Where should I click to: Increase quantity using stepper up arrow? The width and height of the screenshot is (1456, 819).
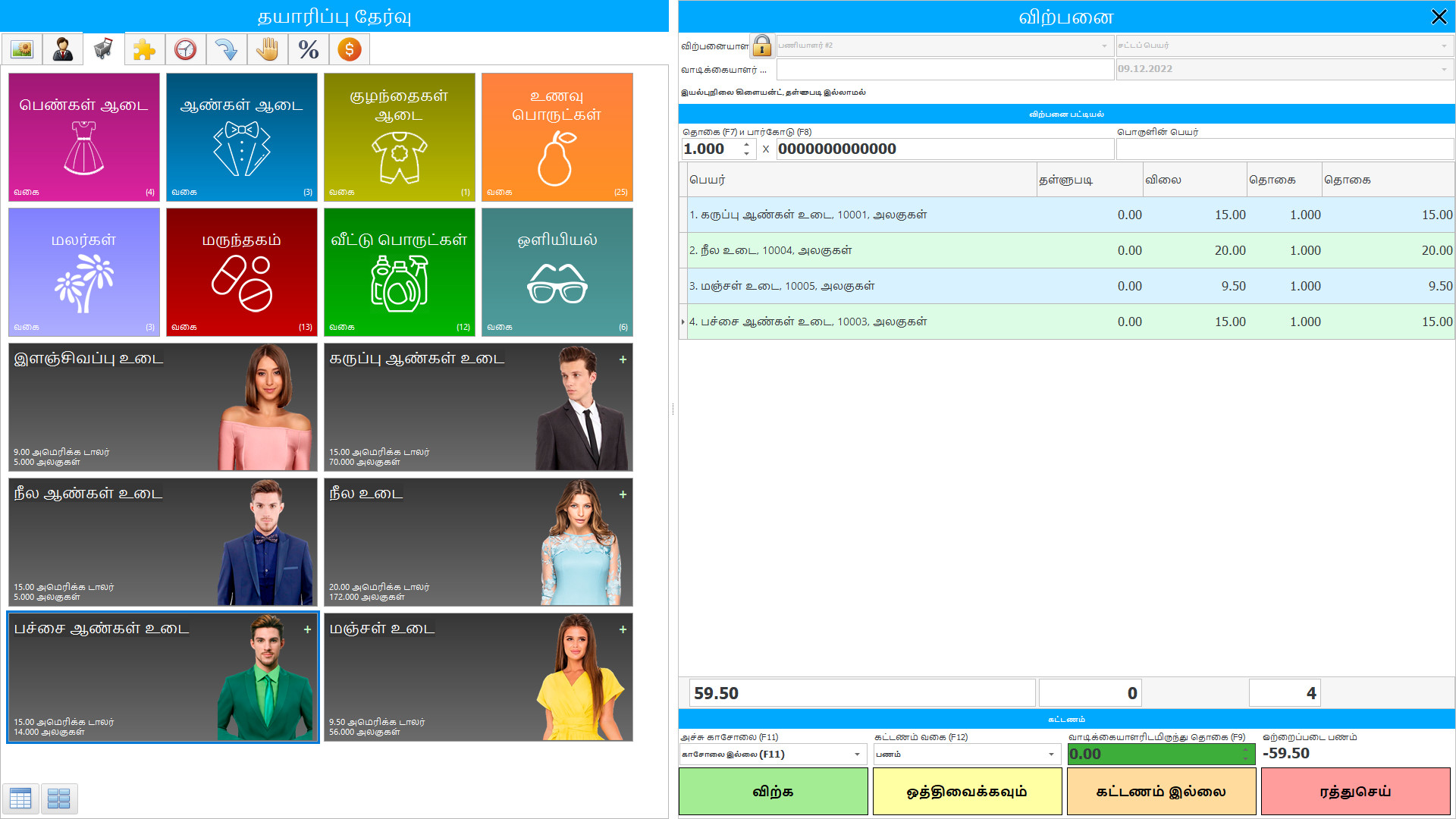747,144
